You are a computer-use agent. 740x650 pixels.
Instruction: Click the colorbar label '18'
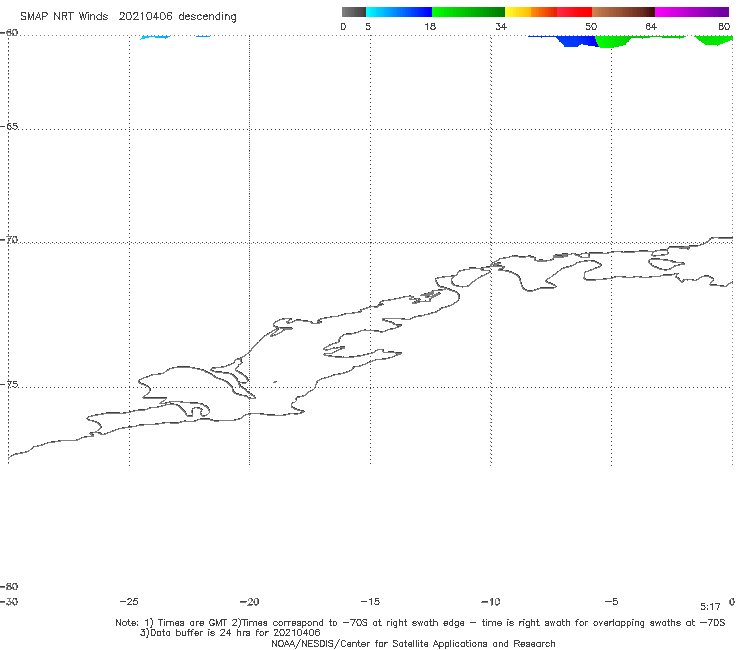pos(430,26)
